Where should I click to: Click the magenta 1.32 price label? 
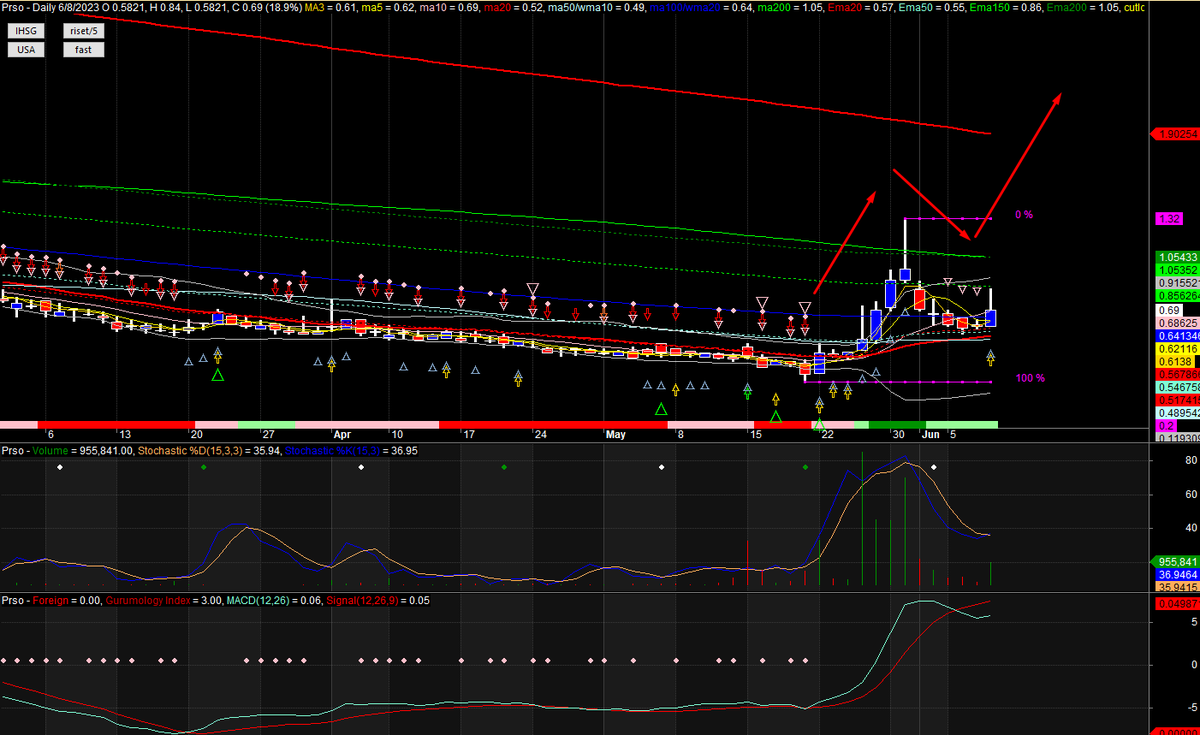1168,218
